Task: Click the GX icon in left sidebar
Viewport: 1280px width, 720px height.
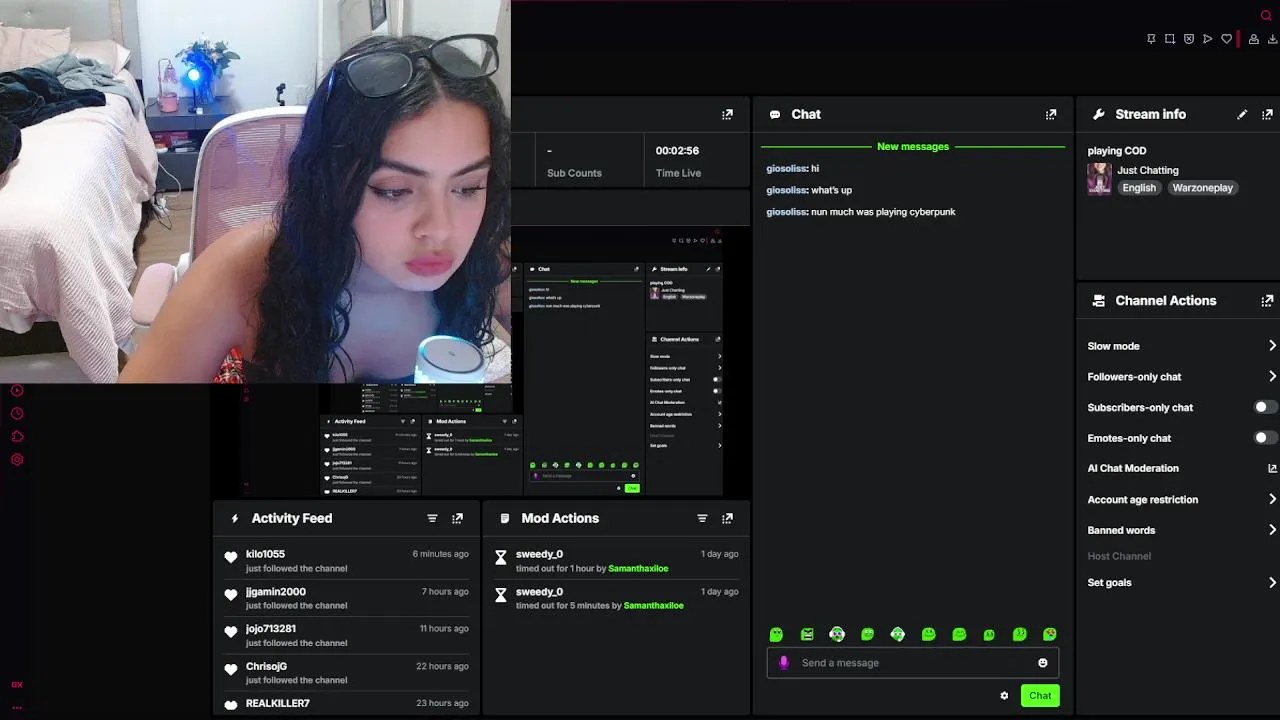Action: pos(17,685)
